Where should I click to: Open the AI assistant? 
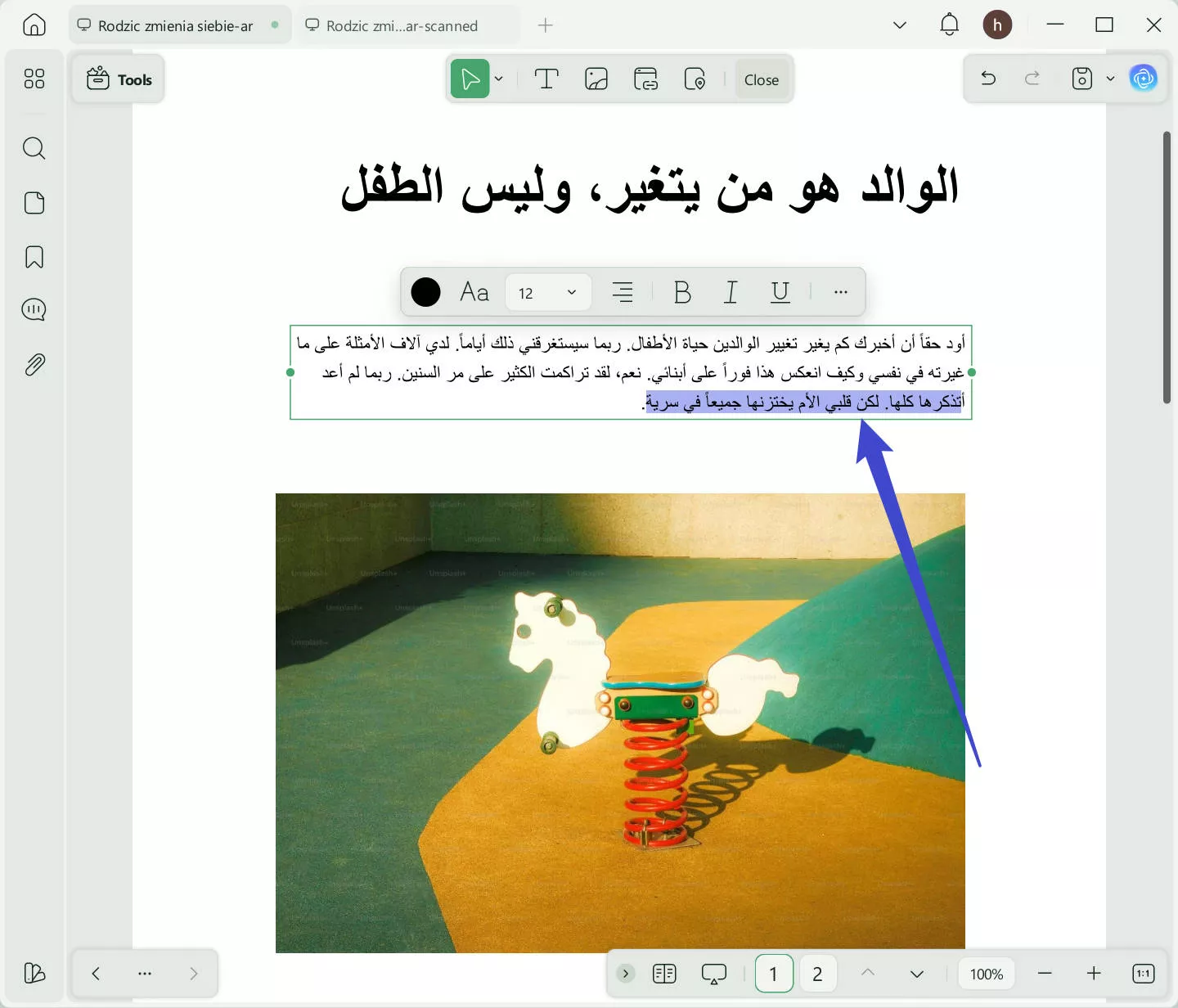click(1144, 79)
